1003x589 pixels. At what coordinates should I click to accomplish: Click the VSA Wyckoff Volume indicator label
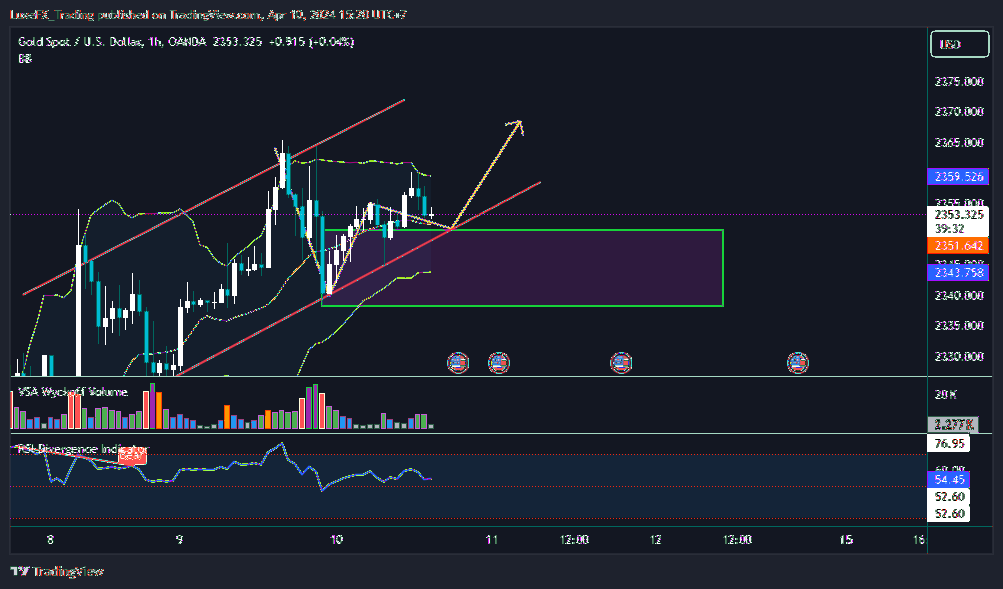coord(73,391)
